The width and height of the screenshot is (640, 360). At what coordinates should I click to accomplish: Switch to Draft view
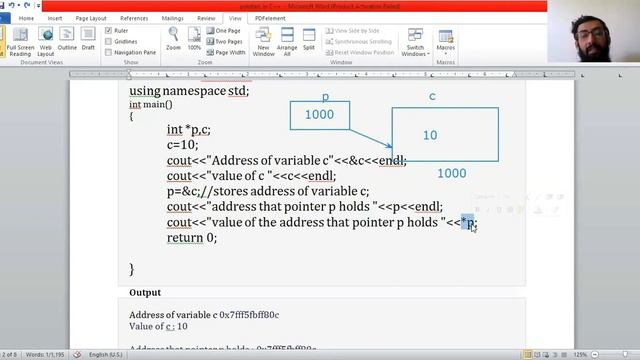coord(88,39)
